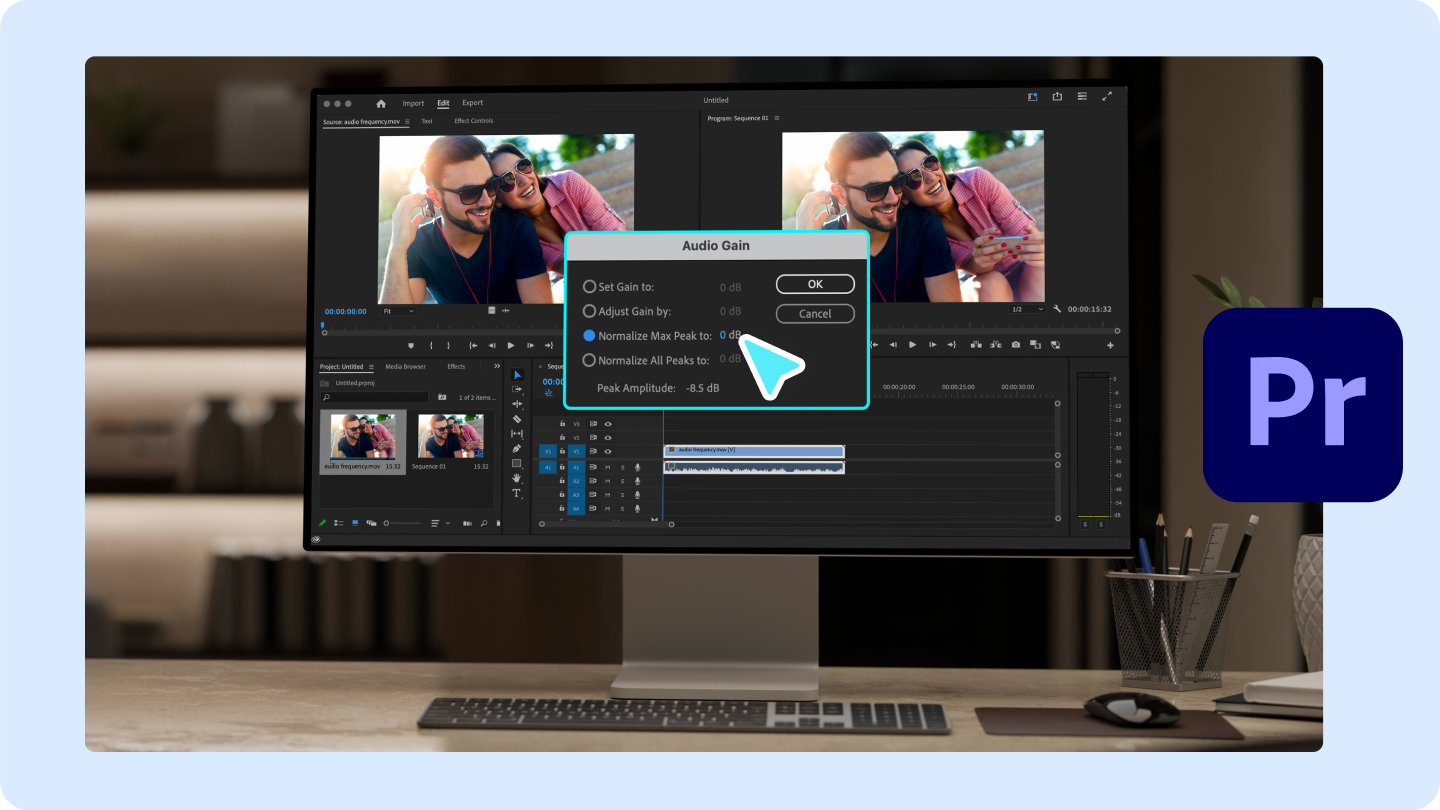The image size is (1440, 810).
Task: Switch Project panel to icon view
Action: 355,523
